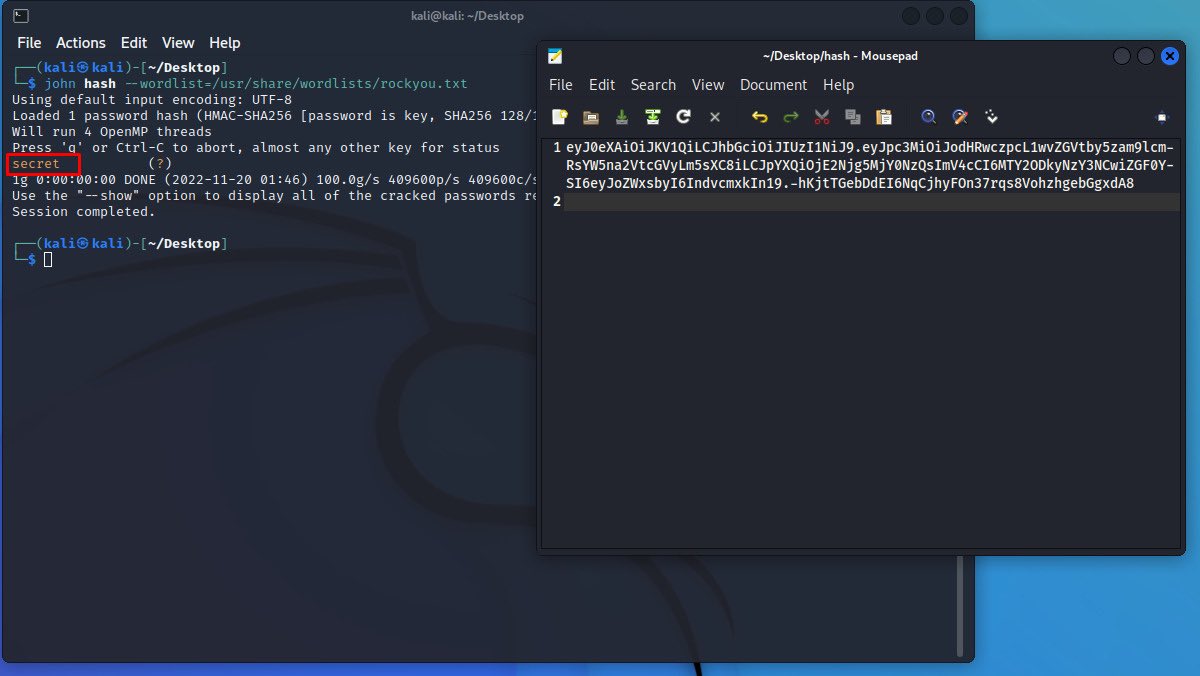This screenshot has width=1200, height=676.
Task: Click the Close document X icon in Mousepad toolbar
Action: pyautogui.click(x=715, y=117)
